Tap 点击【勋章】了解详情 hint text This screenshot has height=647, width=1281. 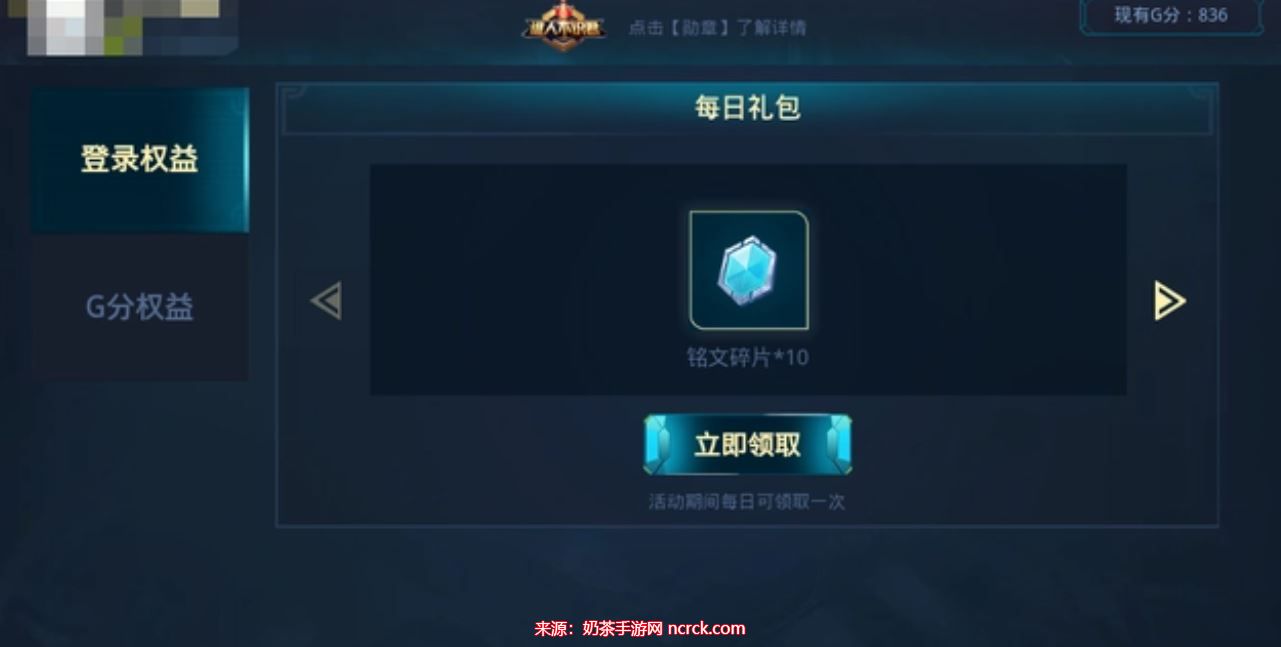[717, 28]
